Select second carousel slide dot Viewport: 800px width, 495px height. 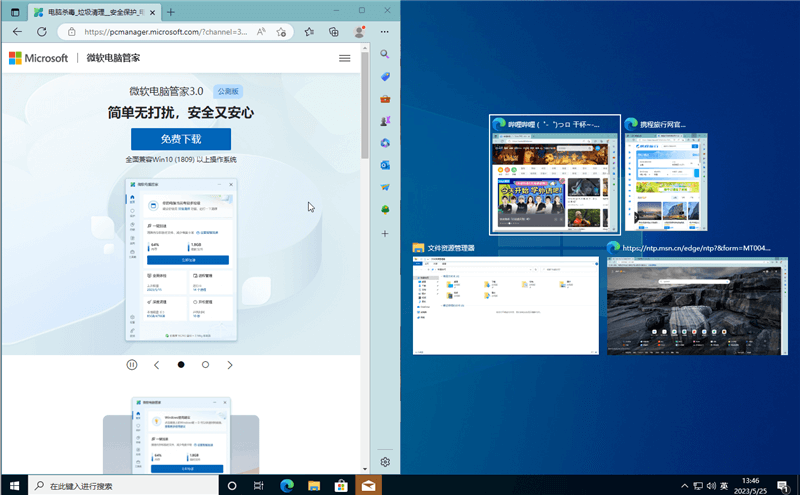tap(205, 365)
